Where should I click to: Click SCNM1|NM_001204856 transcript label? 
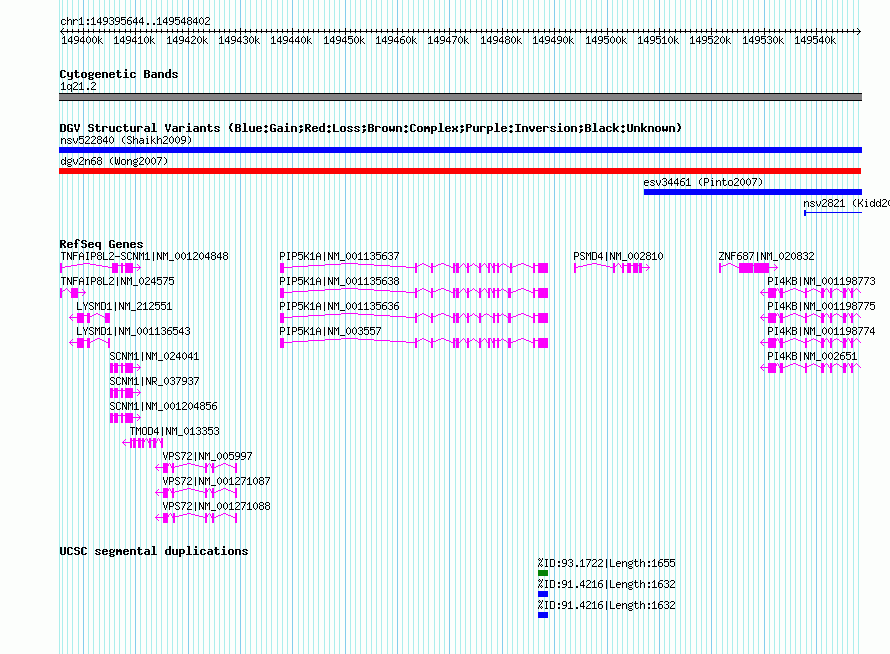point(163,406)
